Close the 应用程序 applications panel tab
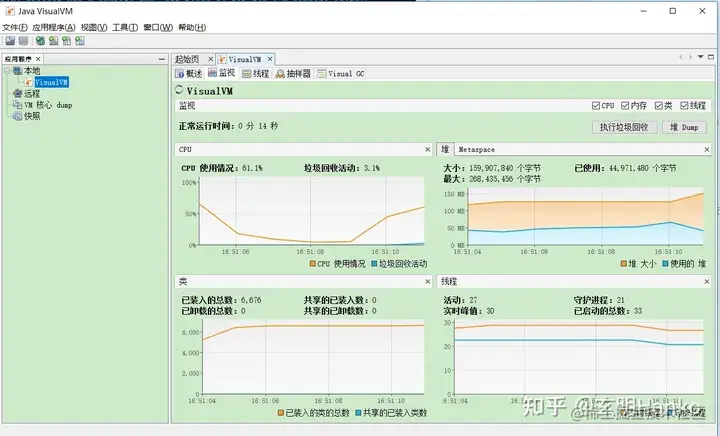Screen dimensions: 720x436 click(x=38, y=59)
